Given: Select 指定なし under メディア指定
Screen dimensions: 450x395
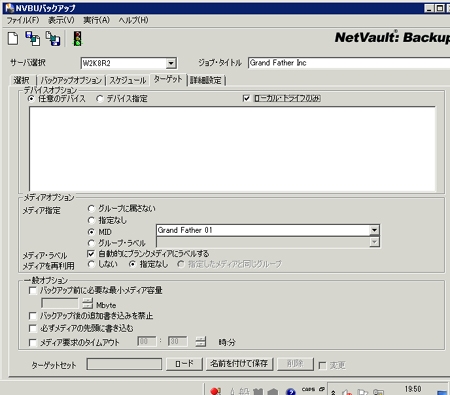Looking at the screenshot, I should tap(91, 220).
